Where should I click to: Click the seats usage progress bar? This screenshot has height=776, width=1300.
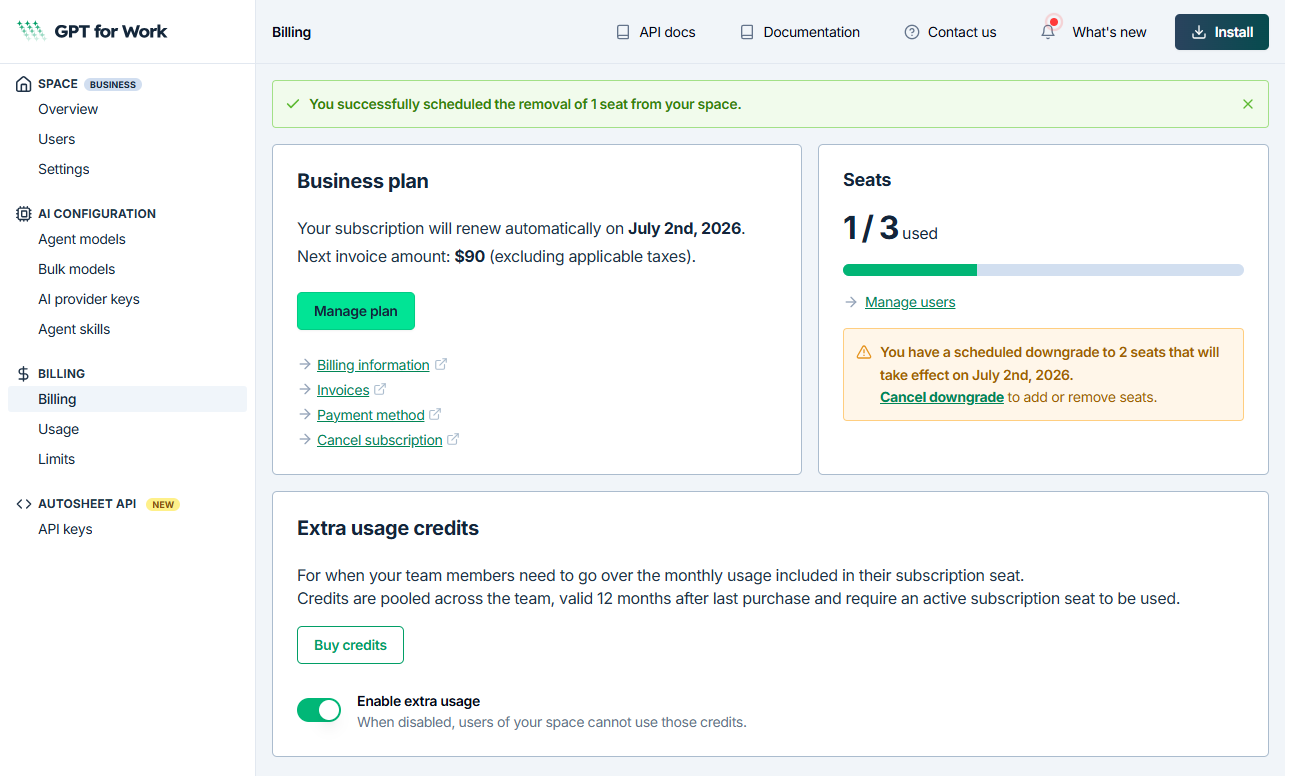[x=1043, y=270]
